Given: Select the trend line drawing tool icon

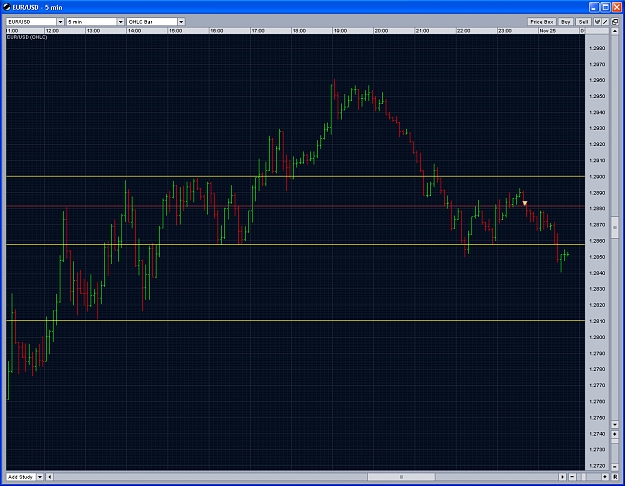Looking at the screenshot, I should 605,22.
